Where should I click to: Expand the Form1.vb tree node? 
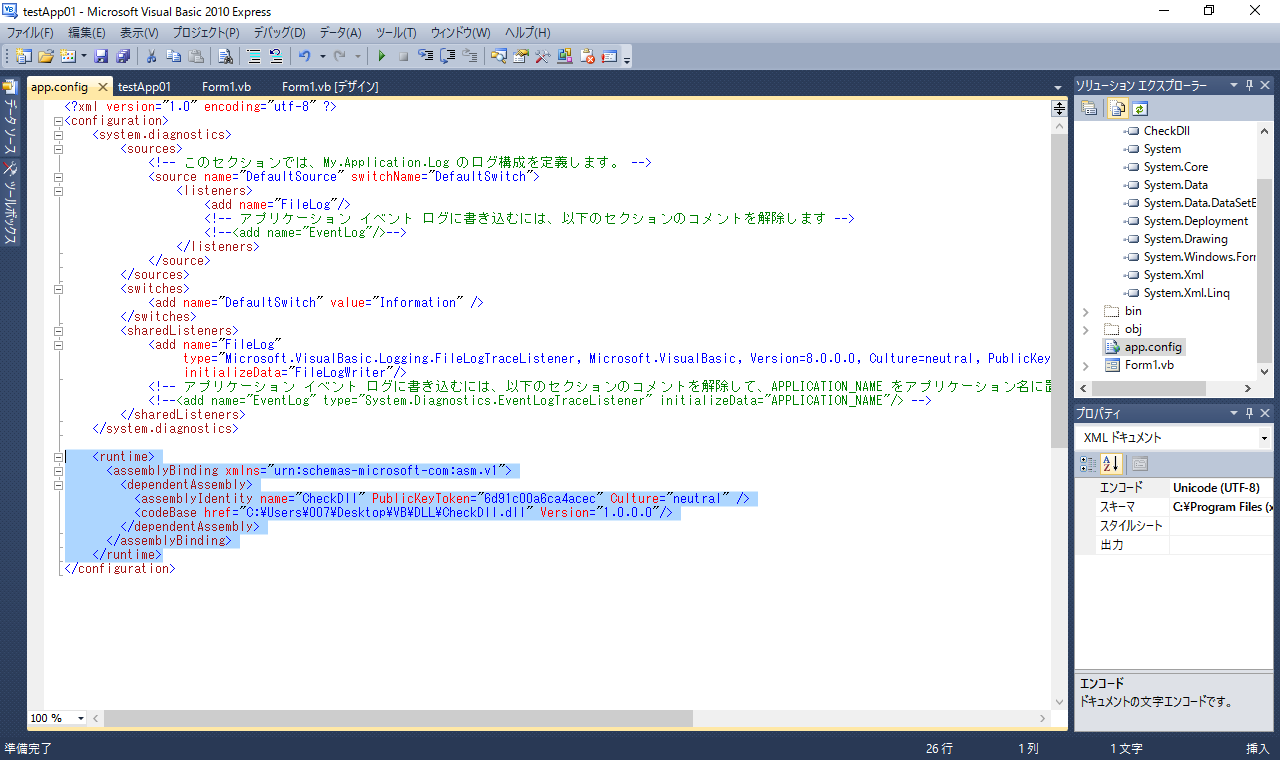pyautogui.click(x=1086, y=365)
